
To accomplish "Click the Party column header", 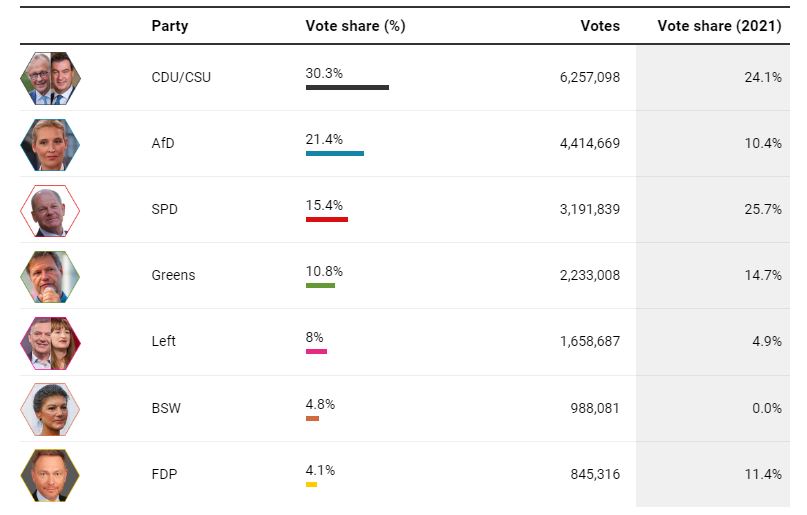I will pos(169,26).
